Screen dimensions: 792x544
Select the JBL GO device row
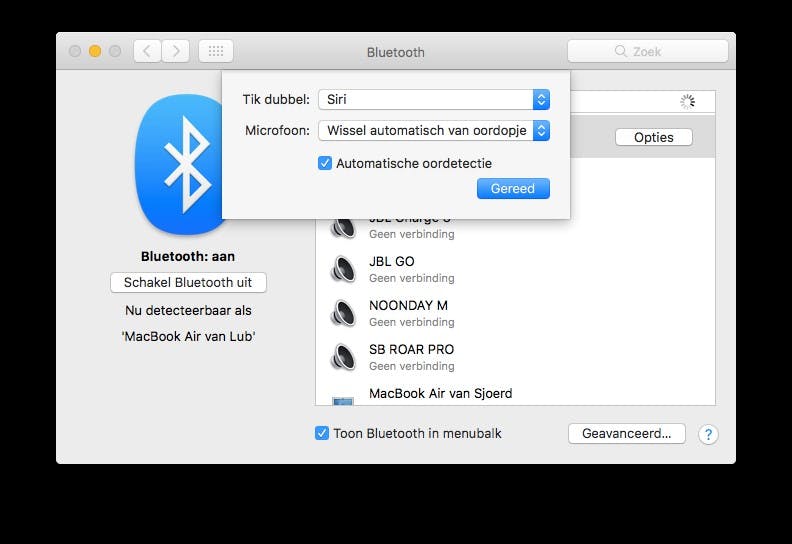515,269
